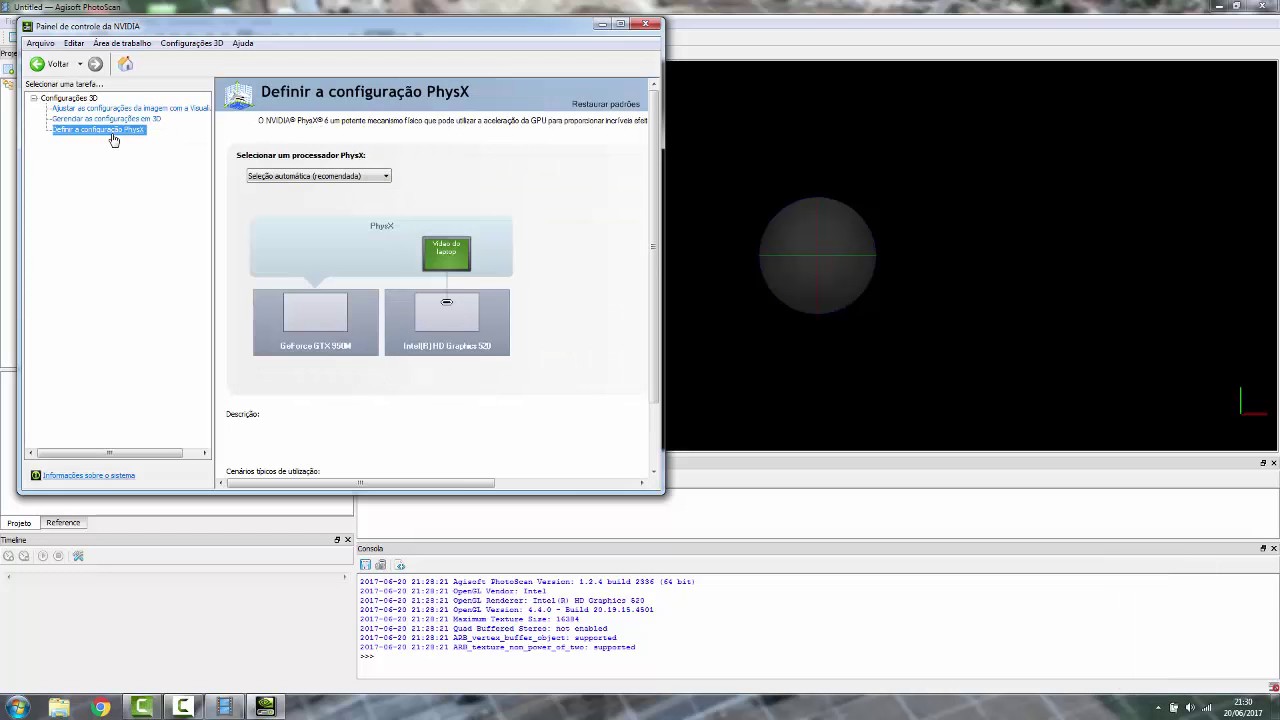Click the taskbar network signal icon
The height and width of the screenshot is (720, 1280).
click(x=1207, y=708)
